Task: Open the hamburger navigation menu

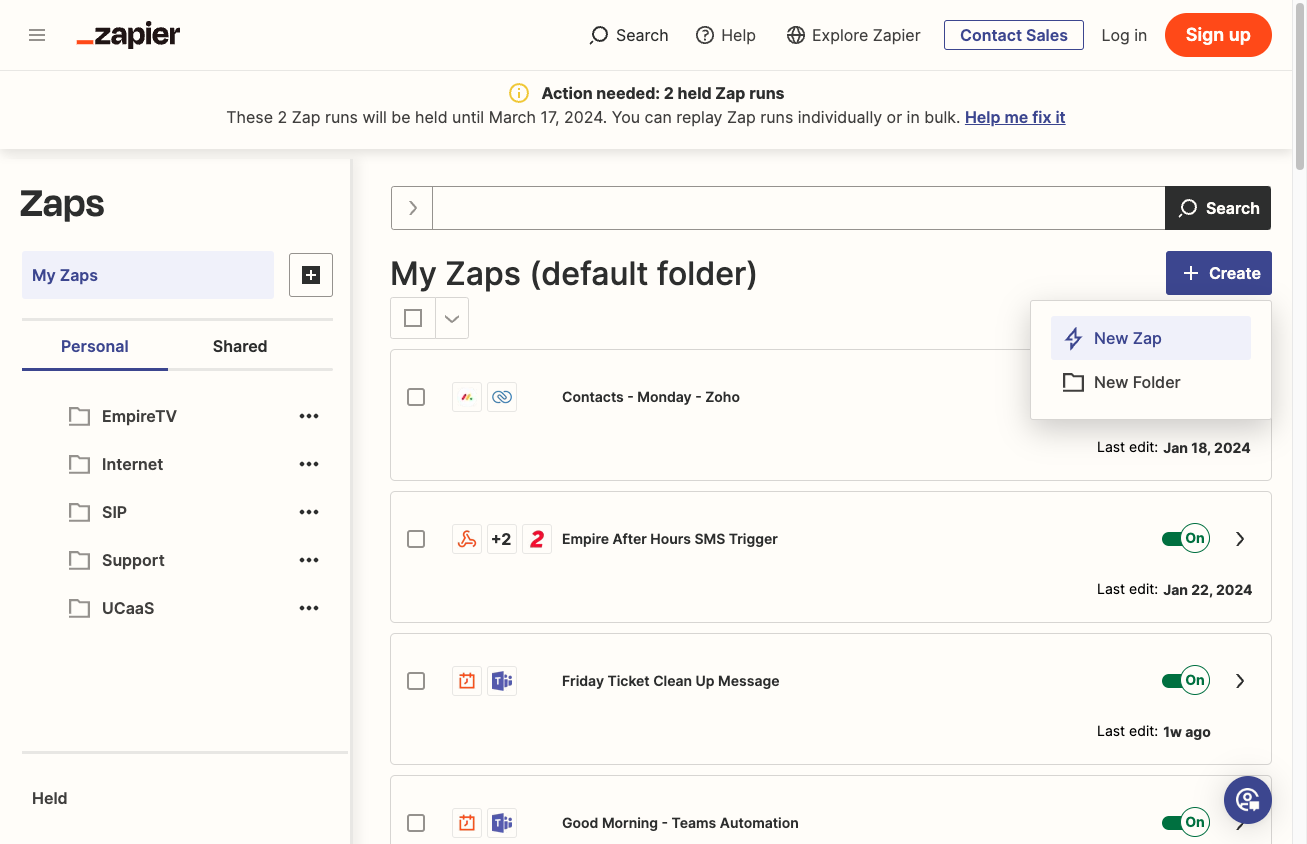Action: pyautogui.click(x=37, y=35)
